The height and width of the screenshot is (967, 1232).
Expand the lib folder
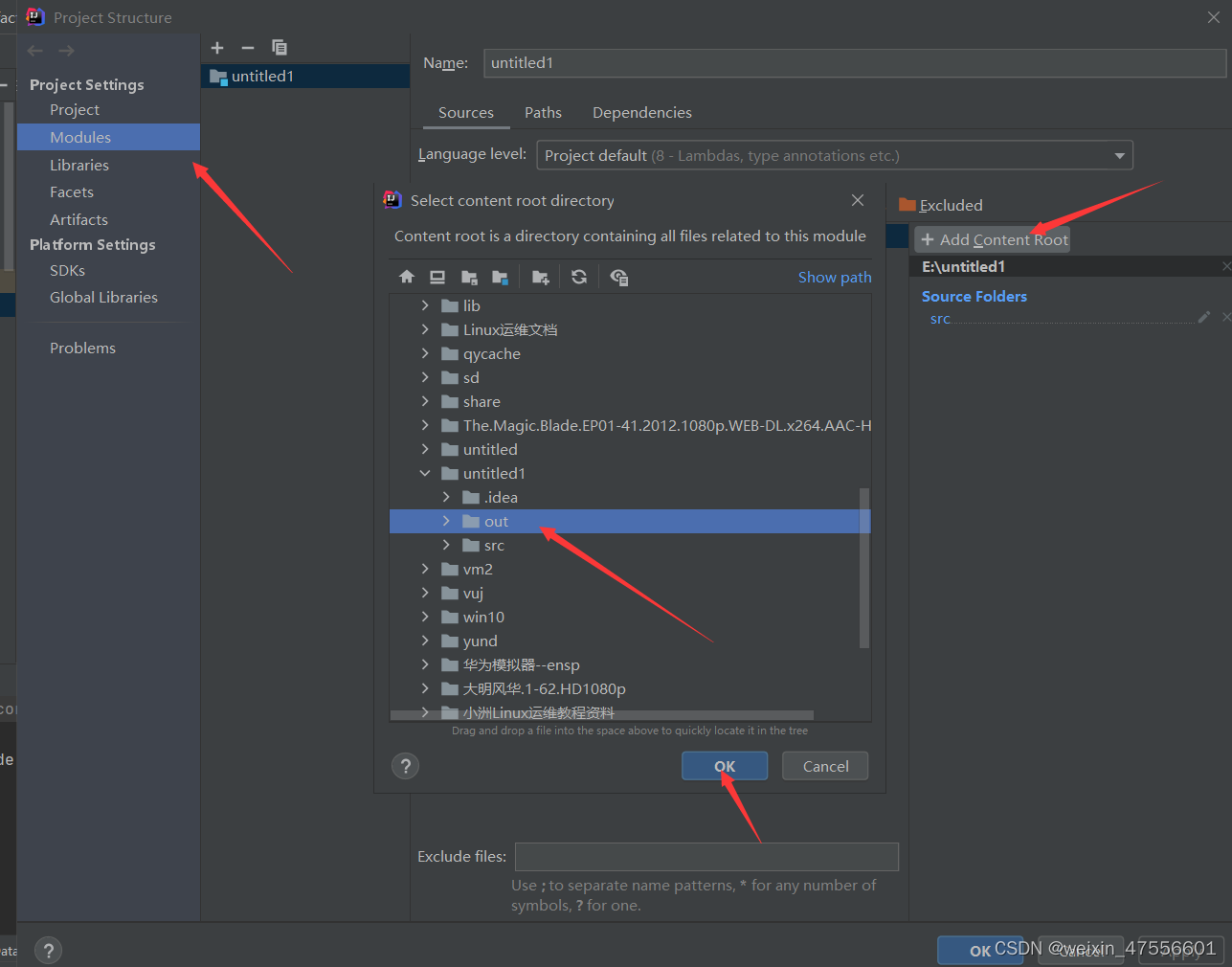[425, 305]
